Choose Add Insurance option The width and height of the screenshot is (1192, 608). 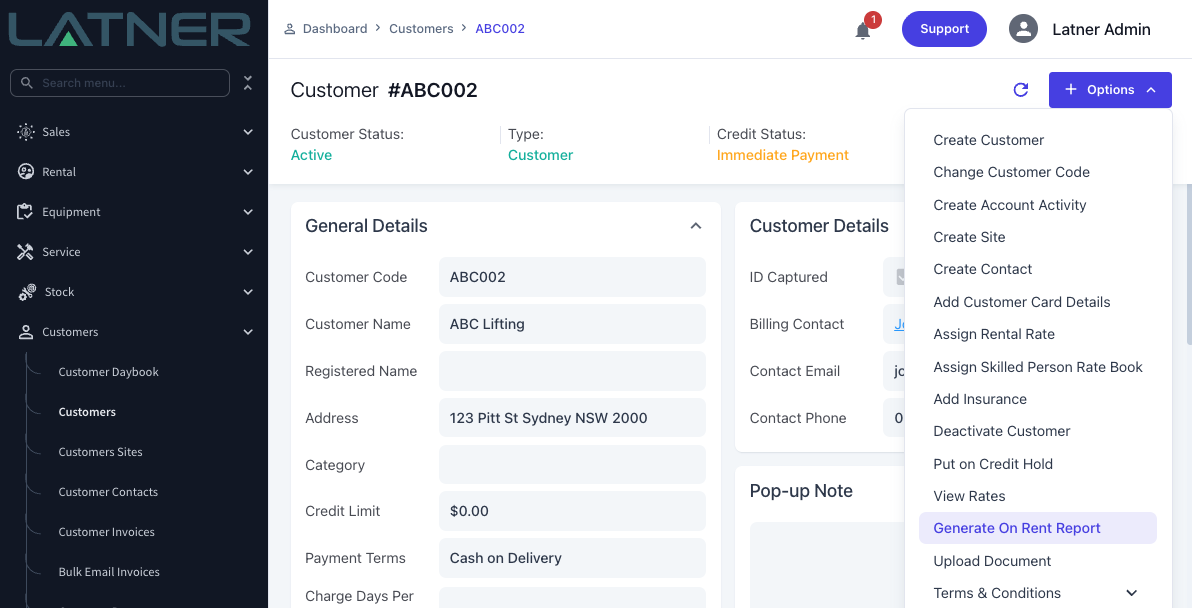pos(980,399)
